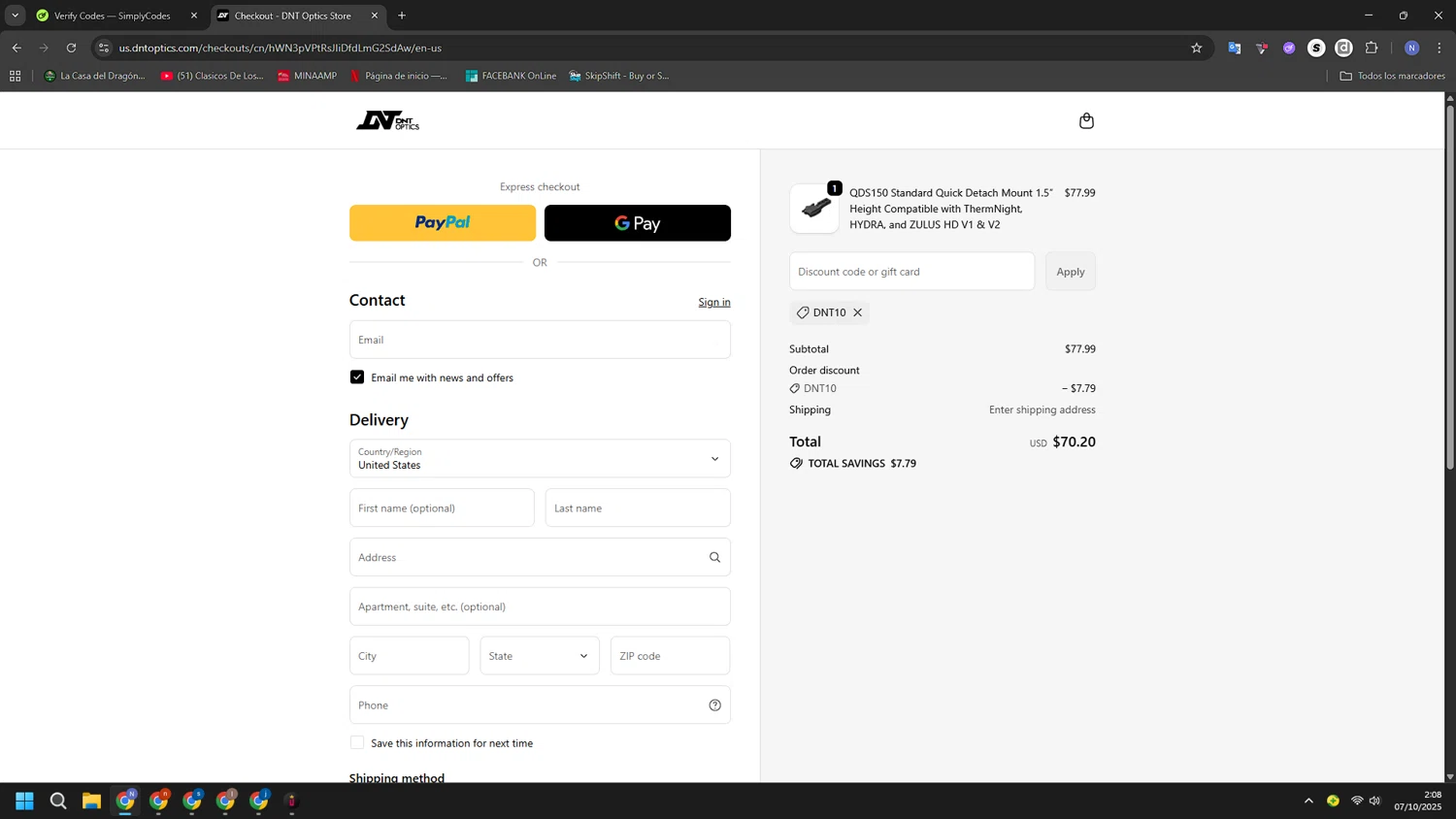Open the La Casa del Dragón bookmark
The height and width of the screenshot is (819, 1456).
click(x=94, y=76)
